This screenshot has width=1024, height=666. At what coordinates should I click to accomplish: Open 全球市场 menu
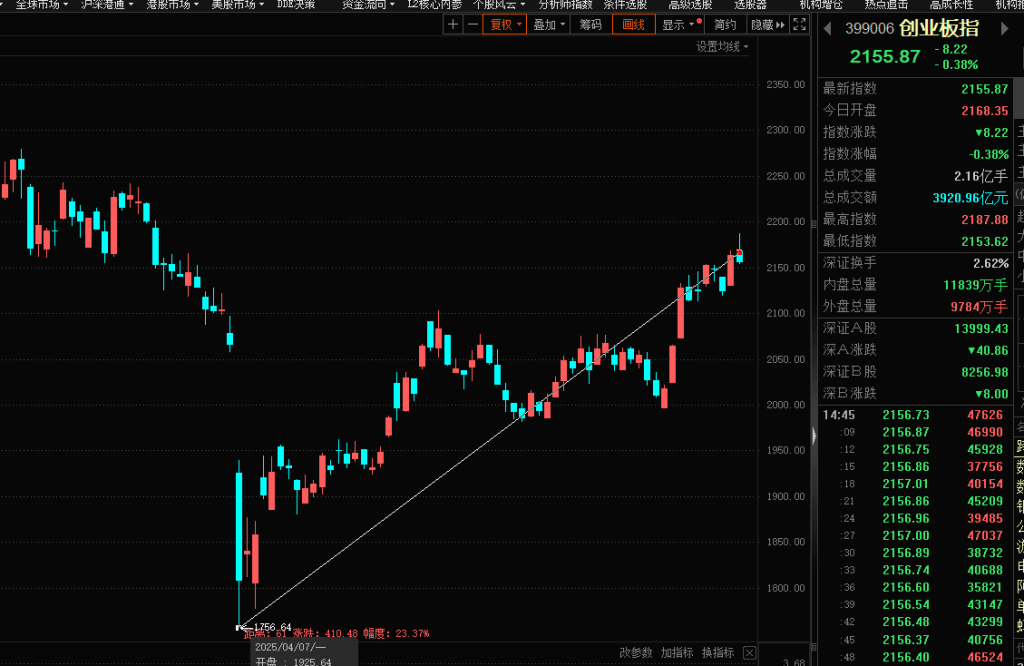tap(40, 5)
